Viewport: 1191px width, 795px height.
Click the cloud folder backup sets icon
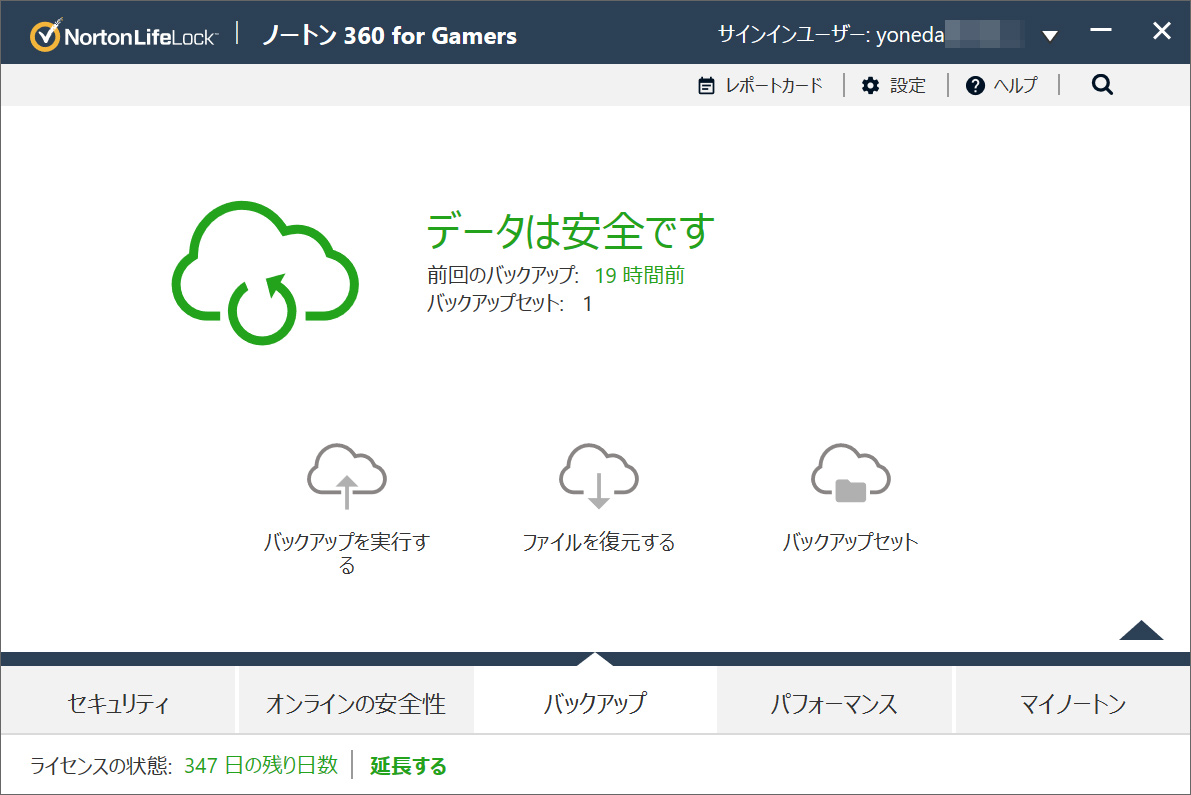[851, 474]
